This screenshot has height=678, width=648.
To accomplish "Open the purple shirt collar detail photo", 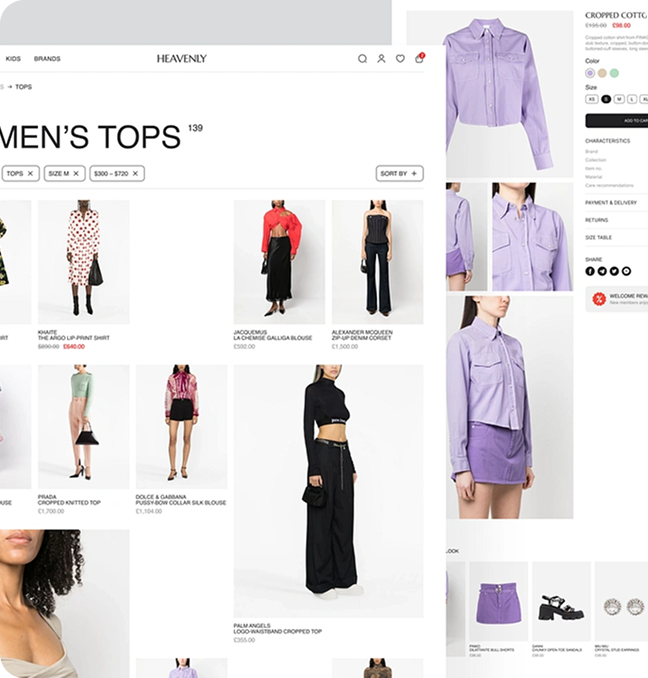I will (533, 237).
